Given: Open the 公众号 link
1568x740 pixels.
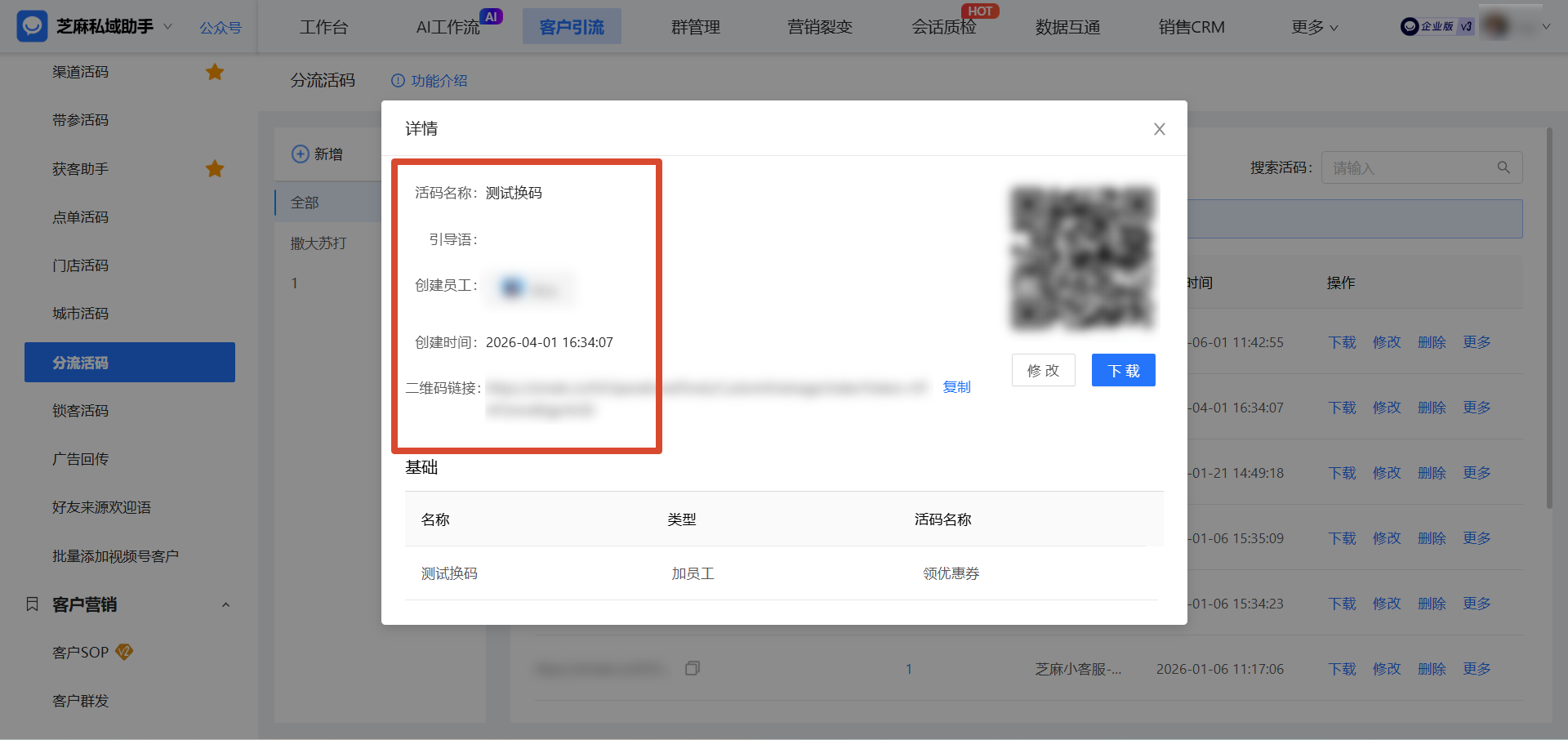Looking at the screenshot, I should pos(220,28).
